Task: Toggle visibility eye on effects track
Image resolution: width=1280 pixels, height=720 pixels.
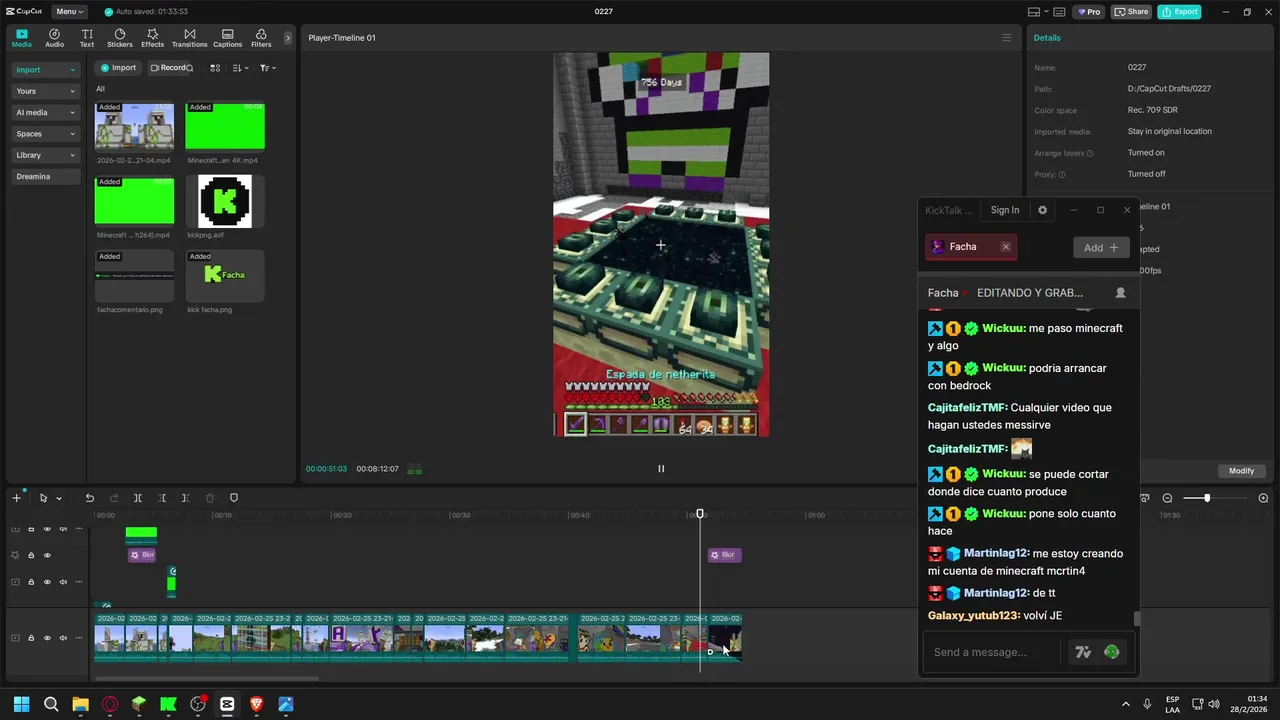Action: click(x=47, y=555)
